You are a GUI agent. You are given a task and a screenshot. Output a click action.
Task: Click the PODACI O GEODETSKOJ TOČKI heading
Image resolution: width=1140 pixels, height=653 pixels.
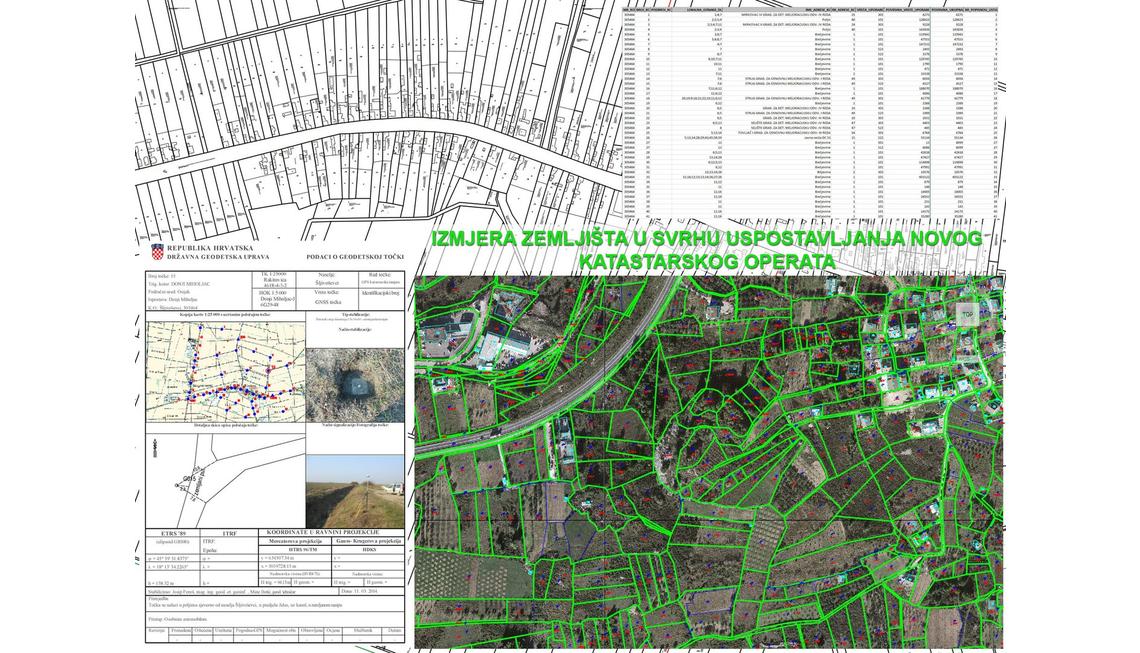click(x=355, y=257)
